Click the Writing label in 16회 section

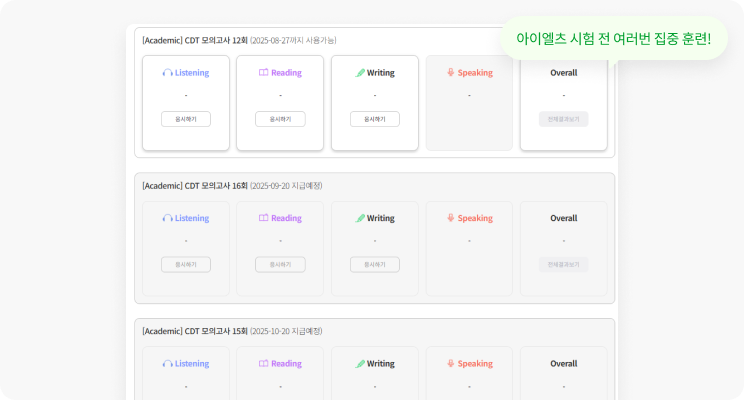[381, 218]
